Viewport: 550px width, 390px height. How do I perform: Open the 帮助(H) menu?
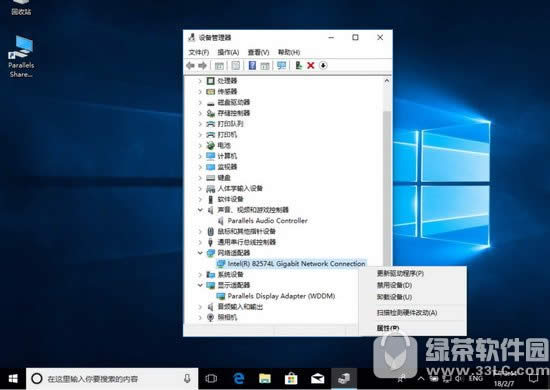pyautogui.click(x=289, y=52)
